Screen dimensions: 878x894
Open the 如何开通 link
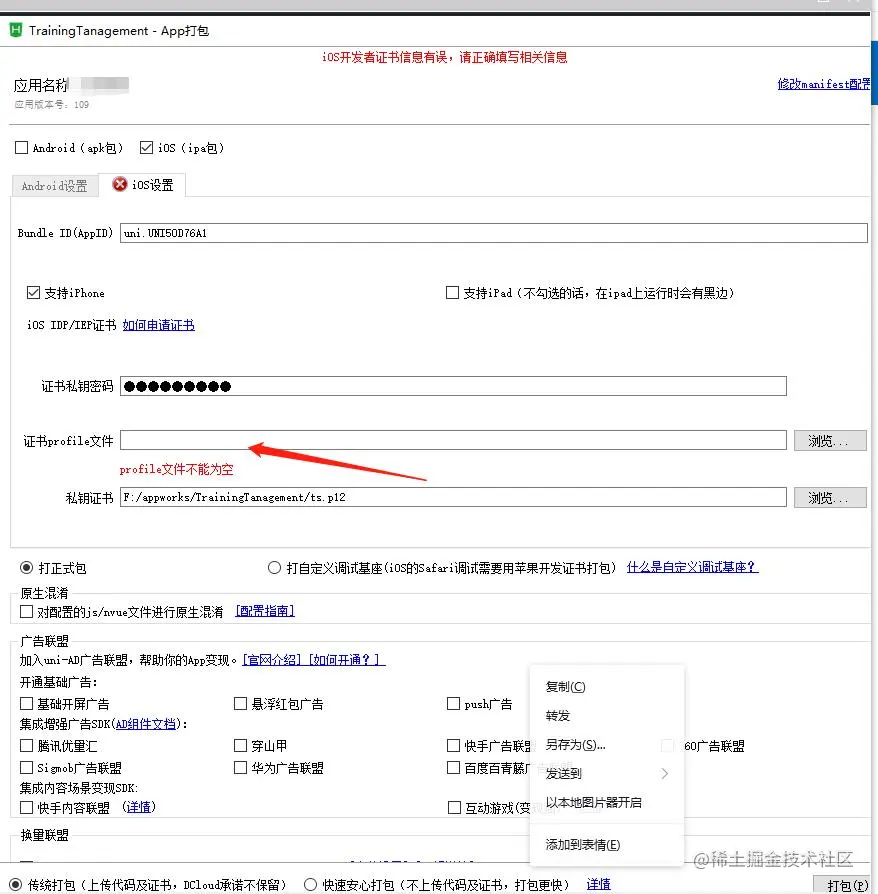(x=347, y=660)
